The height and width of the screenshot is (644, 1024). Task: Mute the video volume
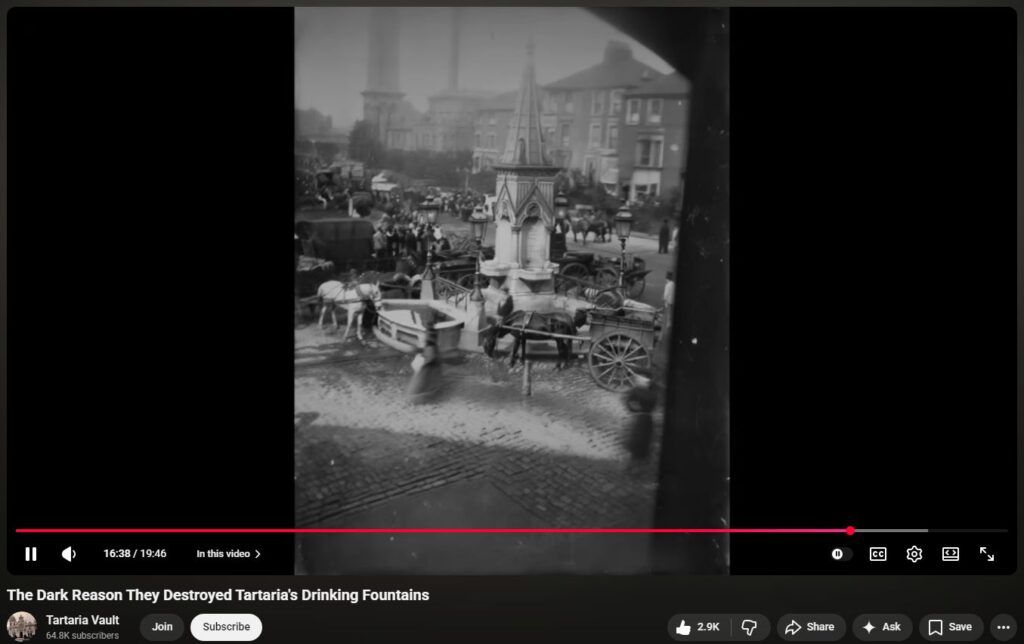[68, 554]
